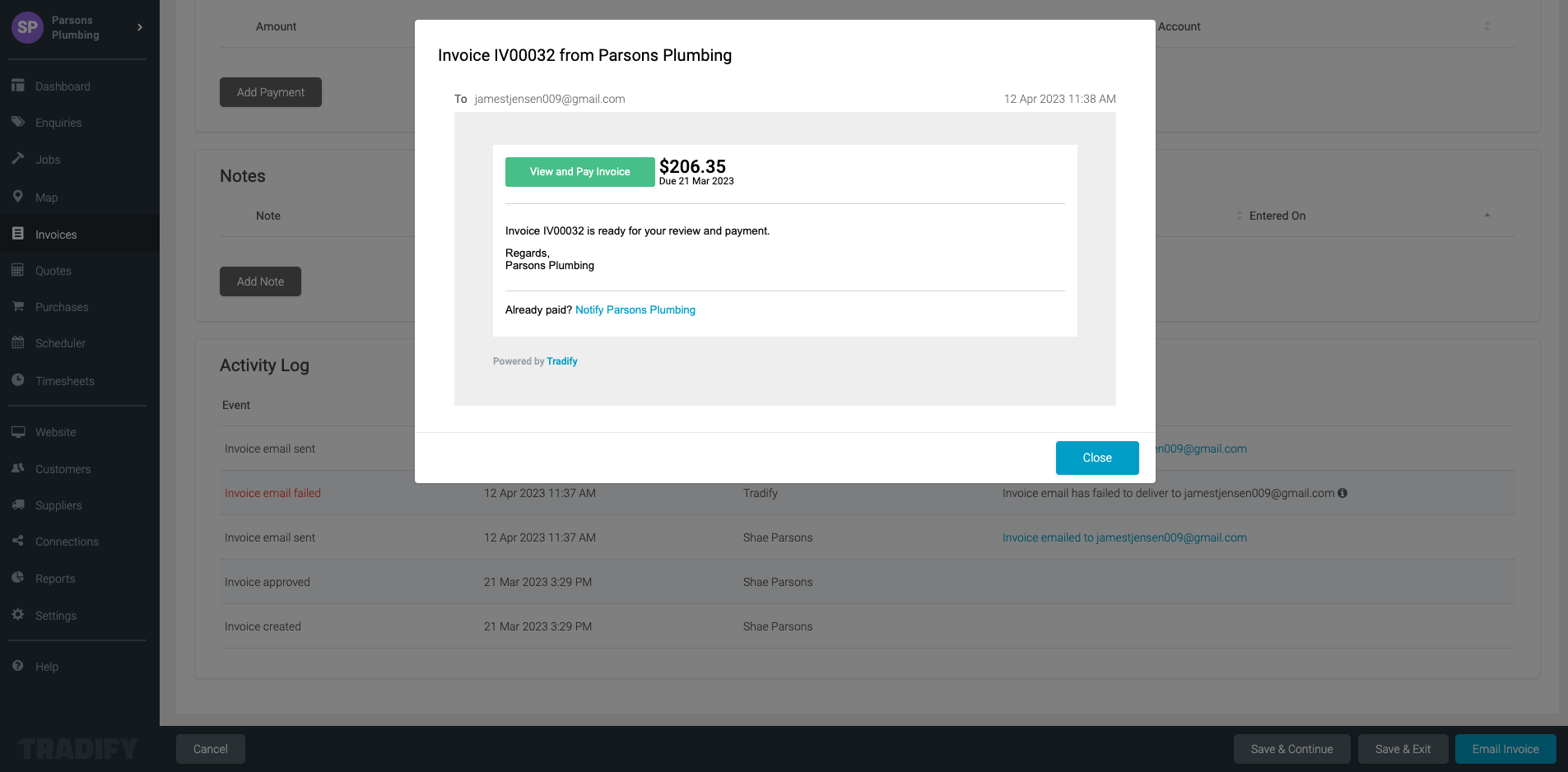The width and height of the screenshot is (1568, 772).
Task: Select the Map pin icon
Action: coord(18,197)
